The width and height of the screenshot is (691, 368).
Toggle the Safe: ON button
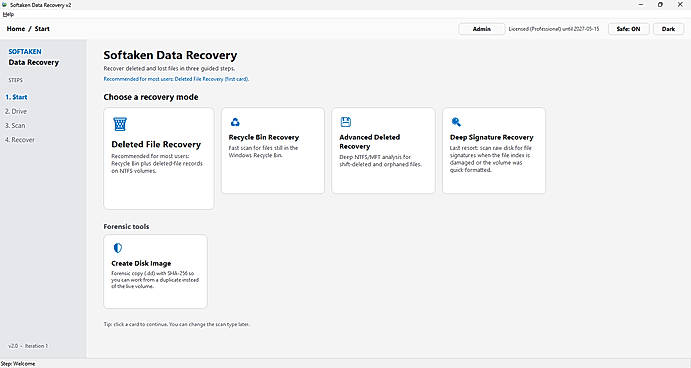click(628, 29)
